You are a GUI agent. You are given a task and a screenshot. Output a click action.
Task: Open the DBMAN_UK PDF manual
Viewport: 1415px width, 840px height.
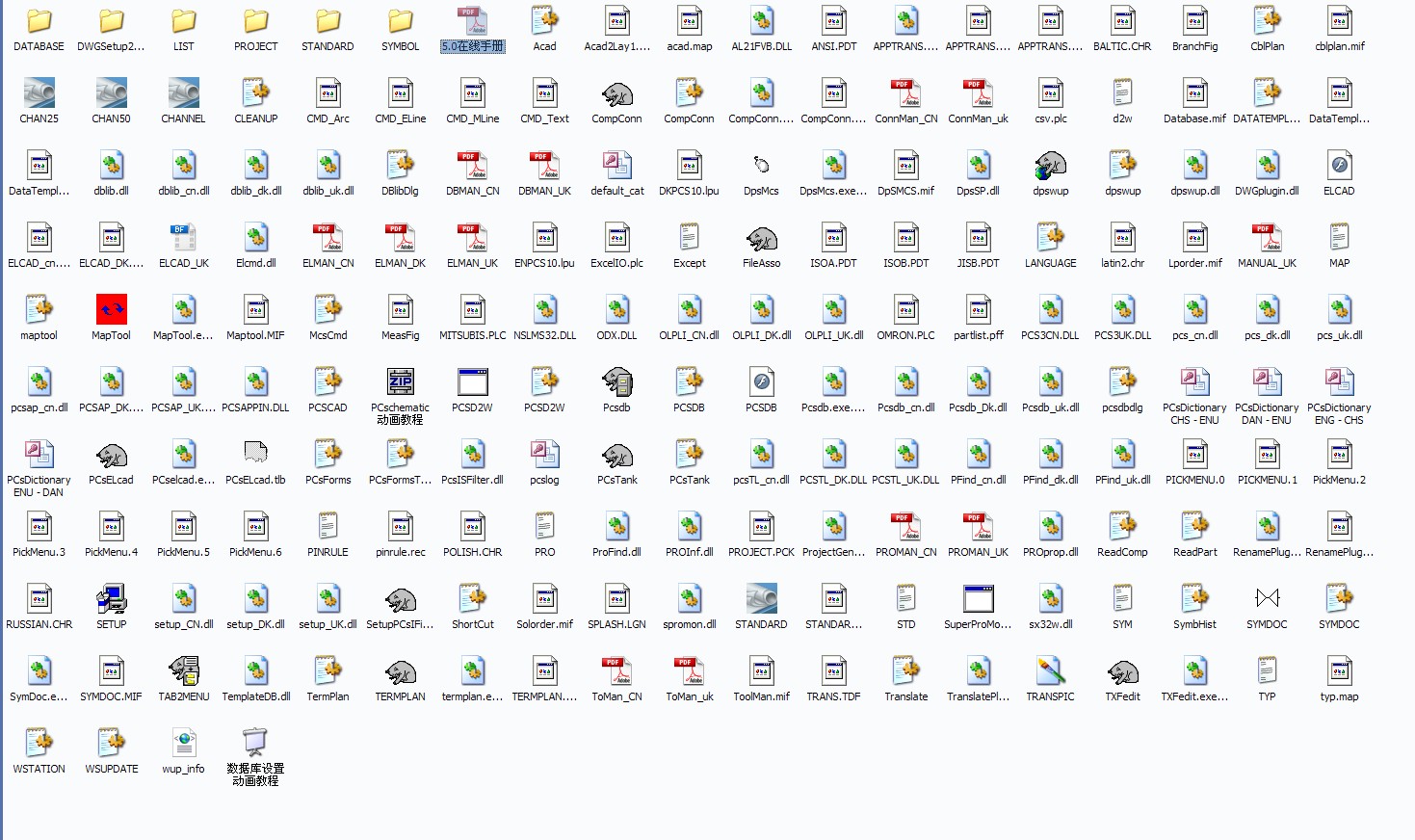[x=545, y=165]
